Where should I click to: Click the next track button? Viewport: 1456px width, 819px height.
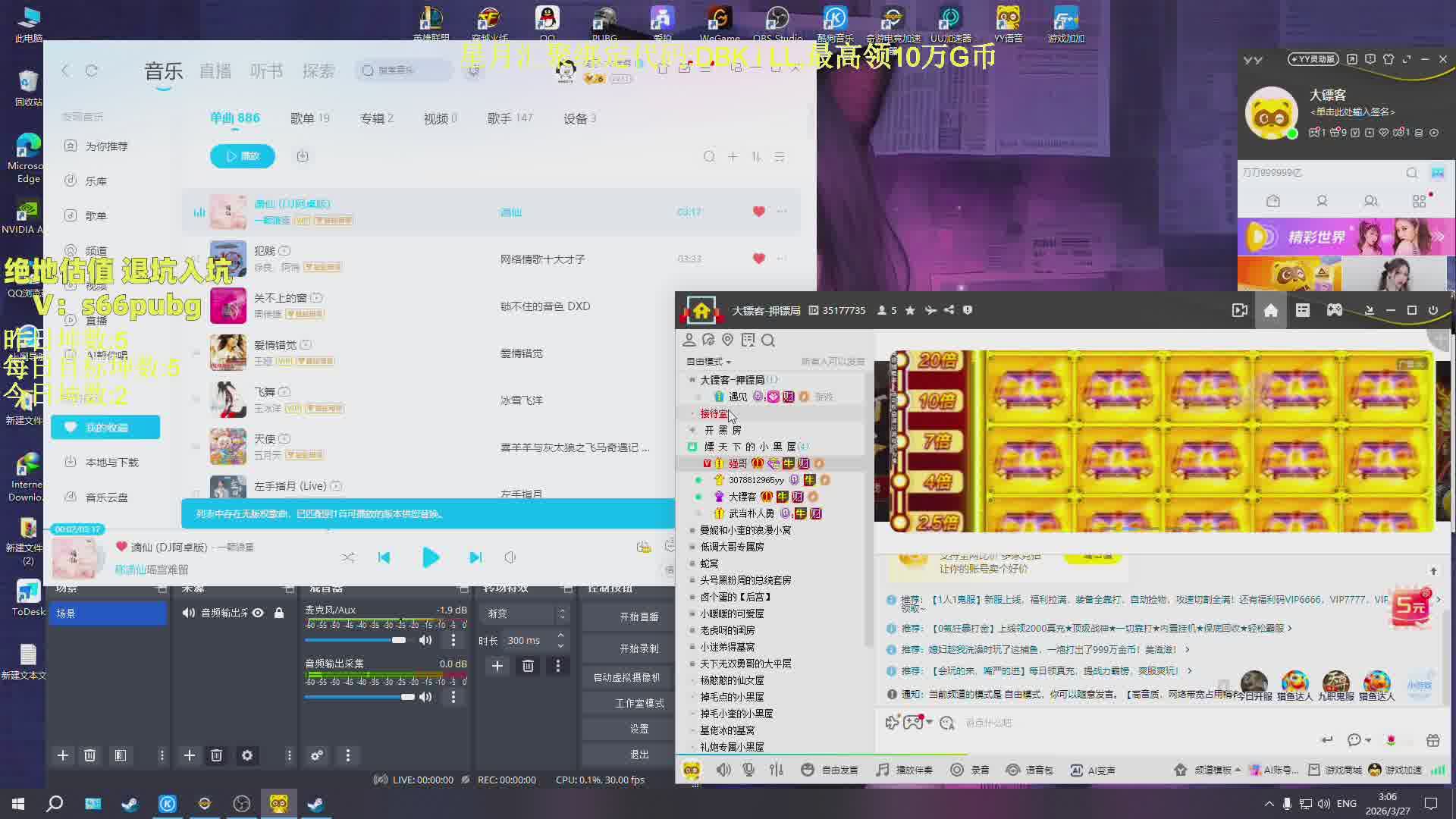[x=475, y=557]
